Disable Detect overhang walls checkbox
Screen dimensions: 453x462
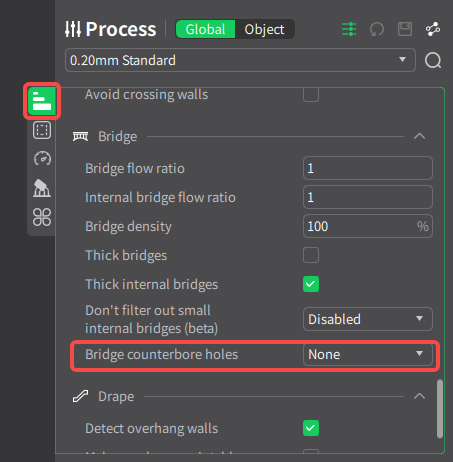[311, 428]
